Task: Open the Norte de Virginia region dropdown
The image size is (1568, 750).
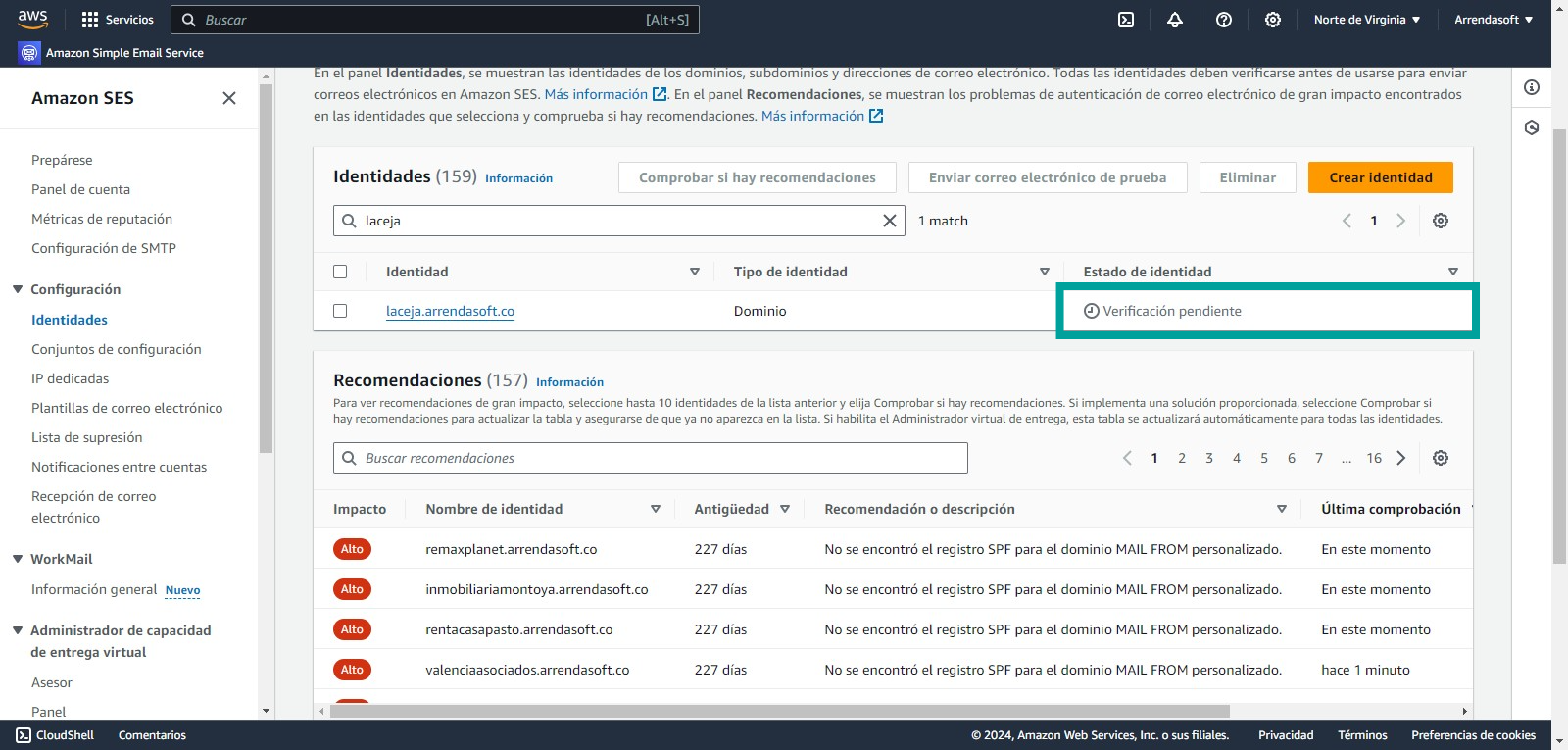Action: [x=1367, y=20]
